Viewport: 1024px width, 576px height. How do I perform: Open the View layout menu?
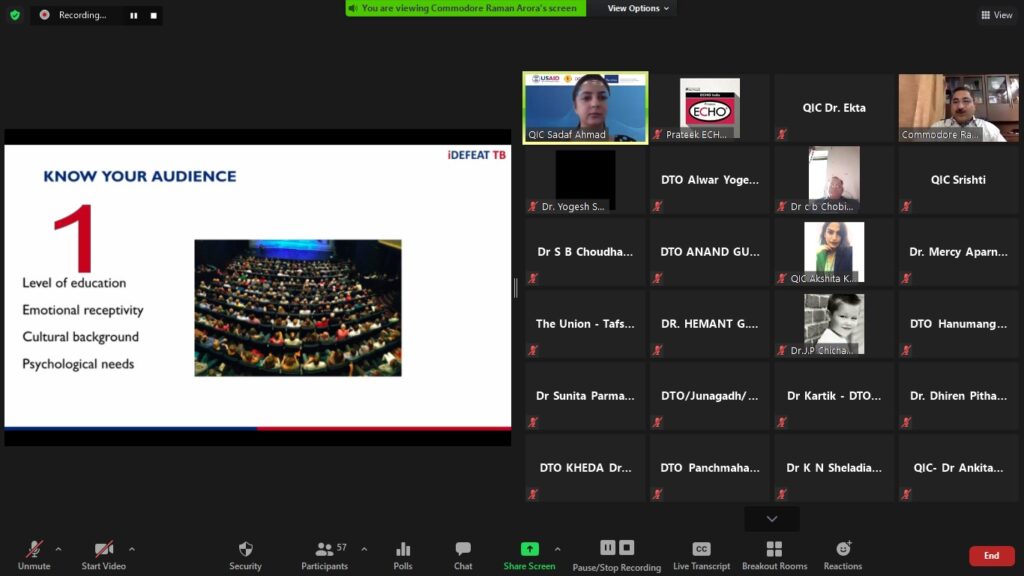[x=997, y=15]
